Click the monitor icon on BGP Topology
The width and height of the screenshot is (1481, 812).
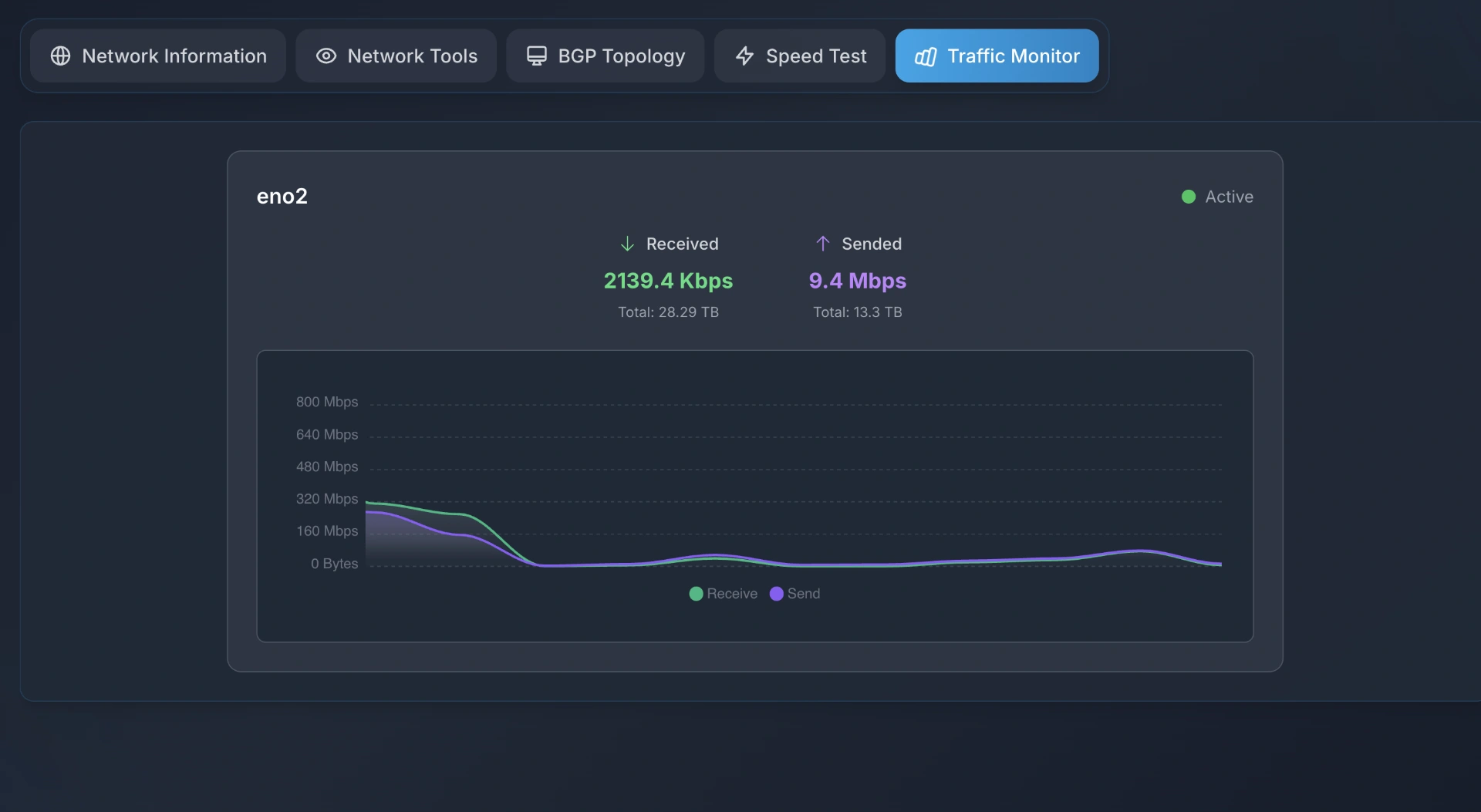(536, 56)
